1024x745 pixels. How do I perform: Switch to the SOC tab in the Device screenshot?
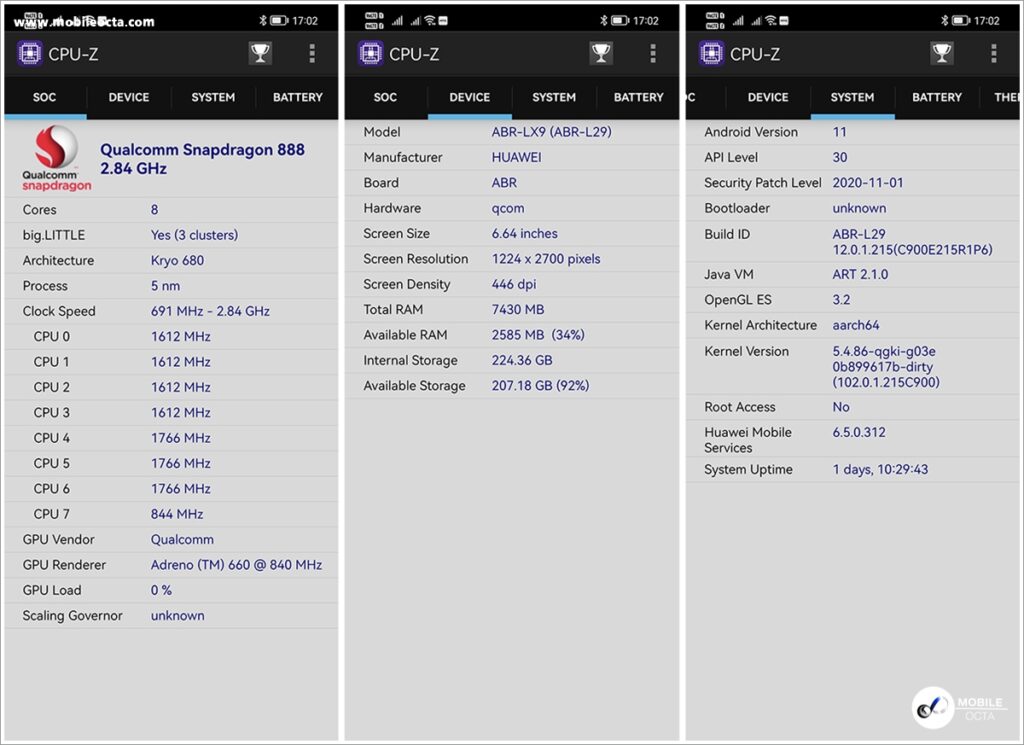pos(385,97)
